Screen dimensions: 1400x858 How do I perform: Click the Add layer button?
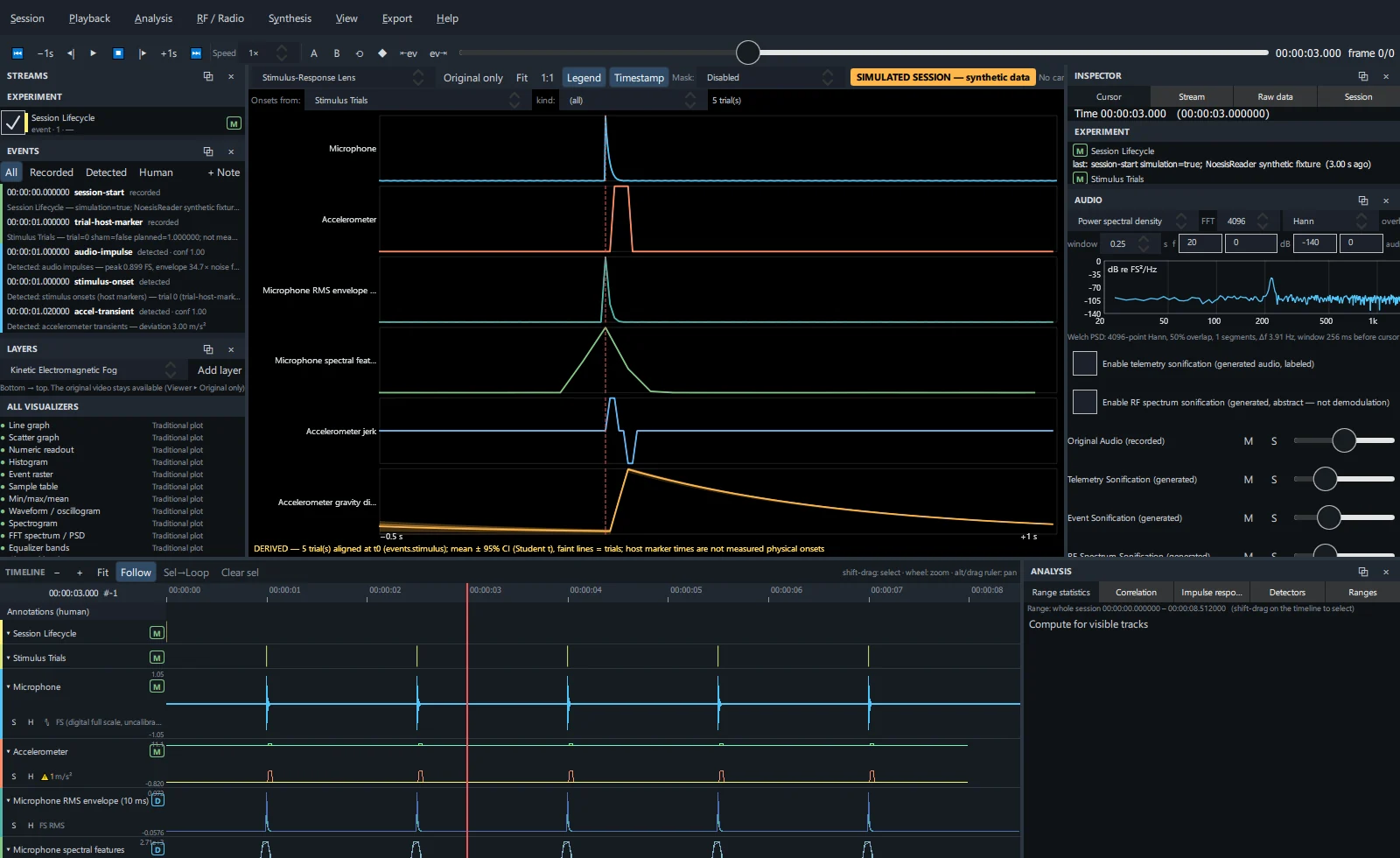(219, 370)
